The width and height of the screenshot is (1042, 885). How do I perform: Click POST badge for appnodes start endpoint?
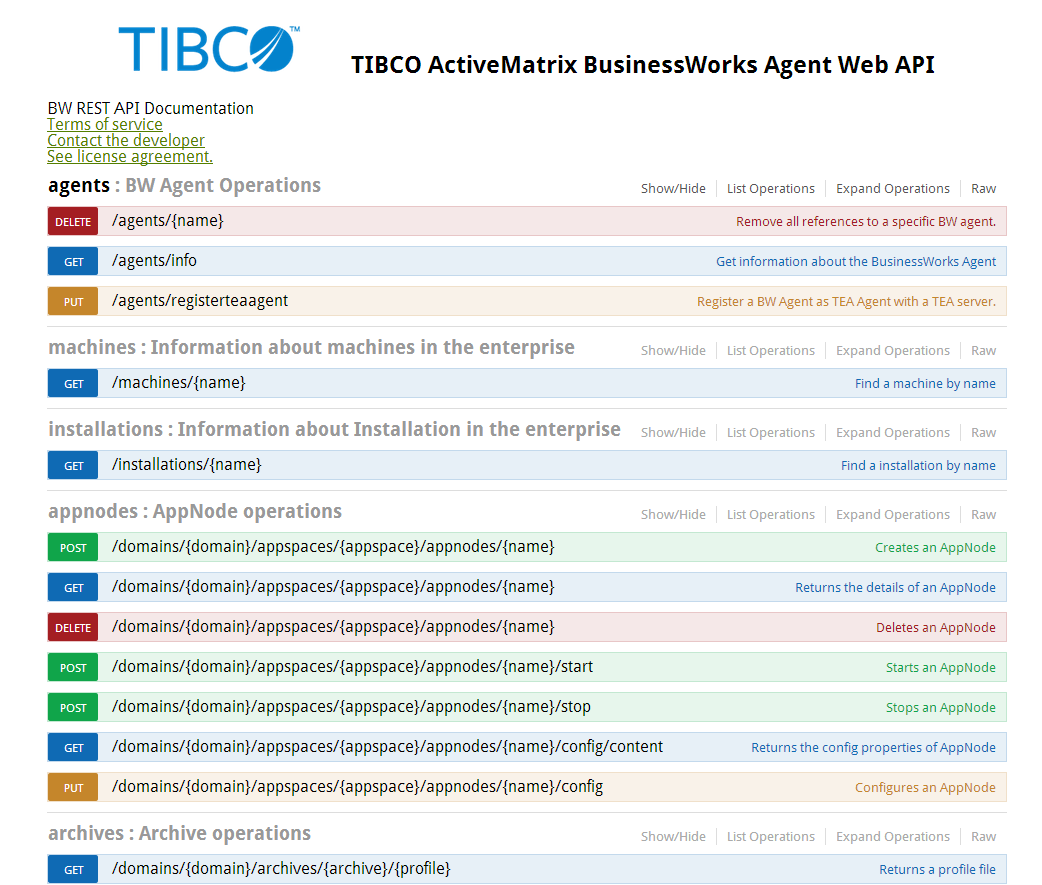click(x=73, y=667)
